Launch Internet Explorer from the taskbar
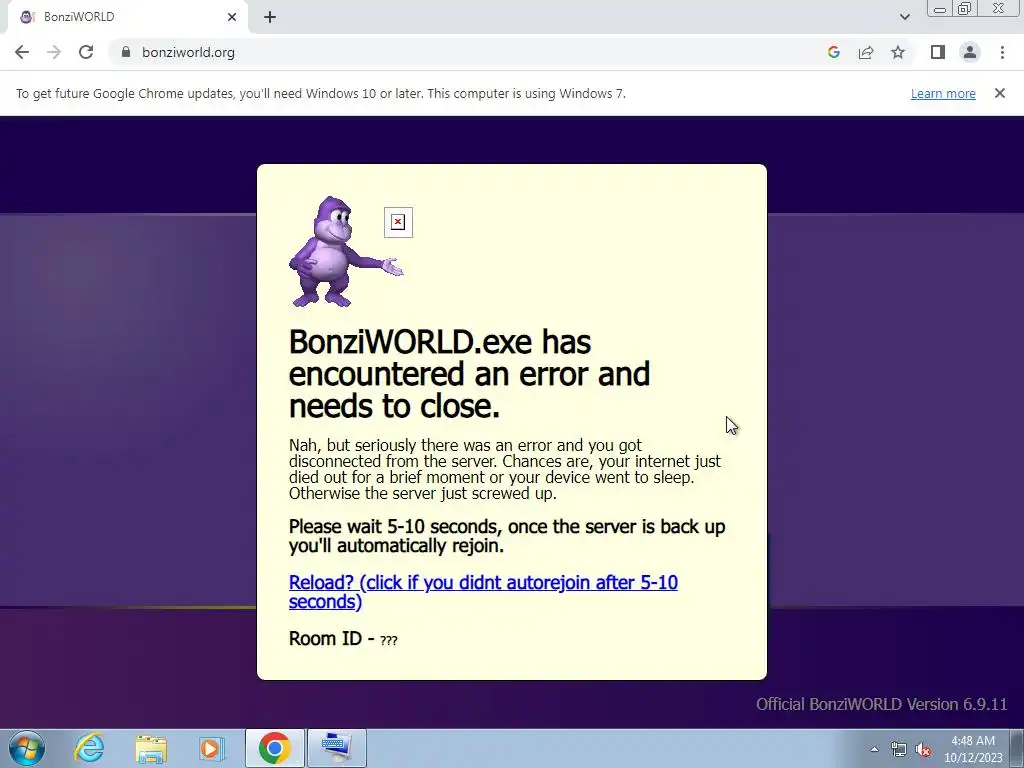 click(89, 748)
